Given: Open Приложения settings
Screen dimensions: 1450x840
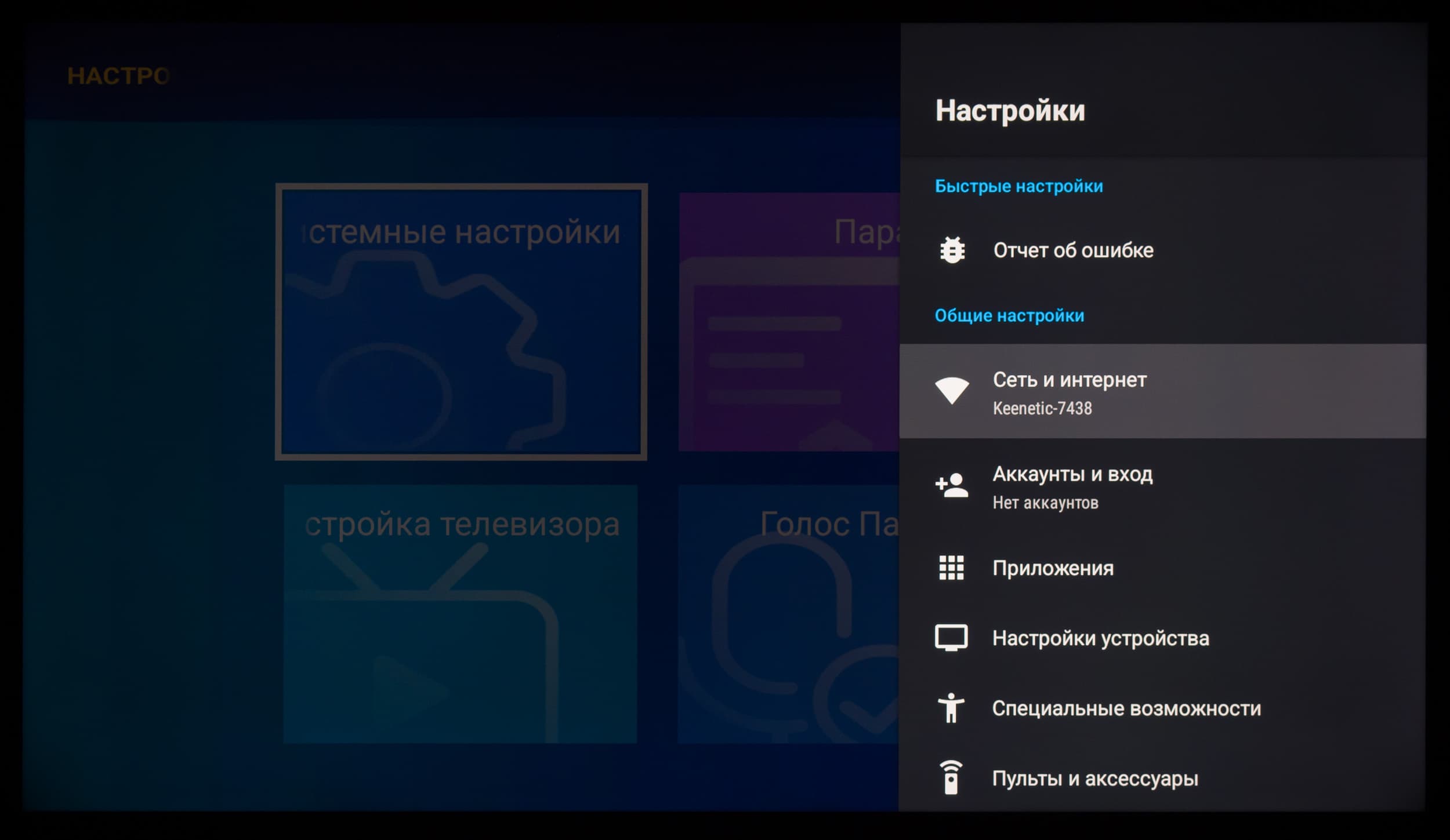Looking at the screenshot, I should coord(1053,568).
